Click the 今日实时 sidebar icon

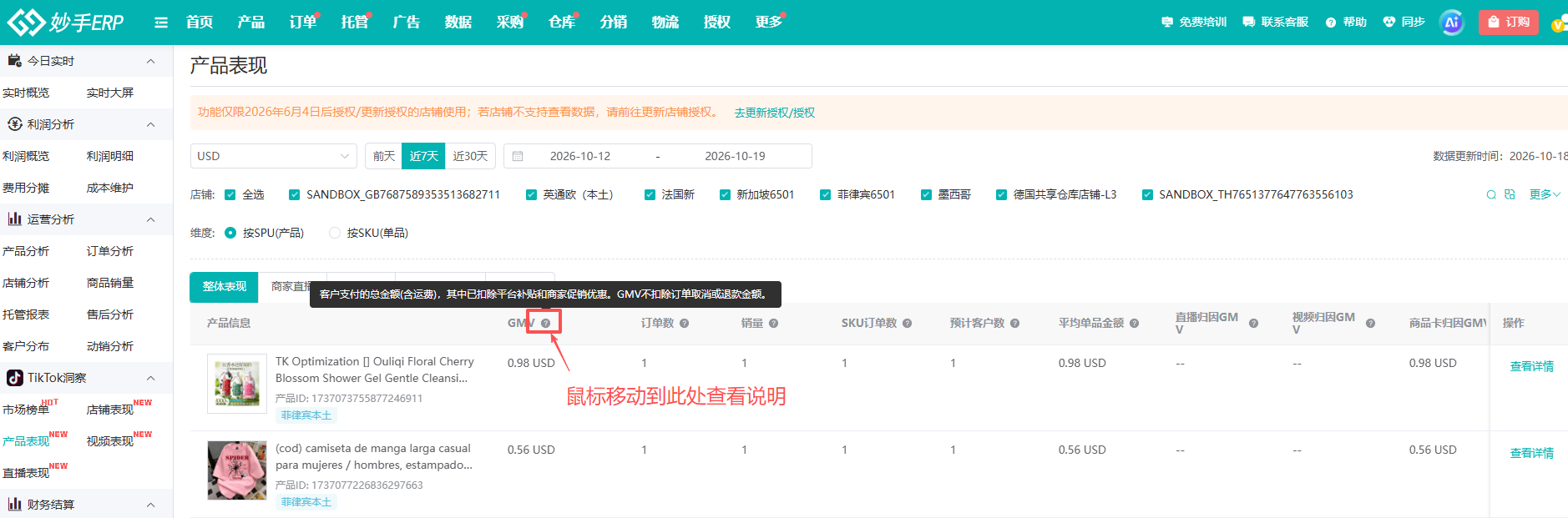point(14,61)
